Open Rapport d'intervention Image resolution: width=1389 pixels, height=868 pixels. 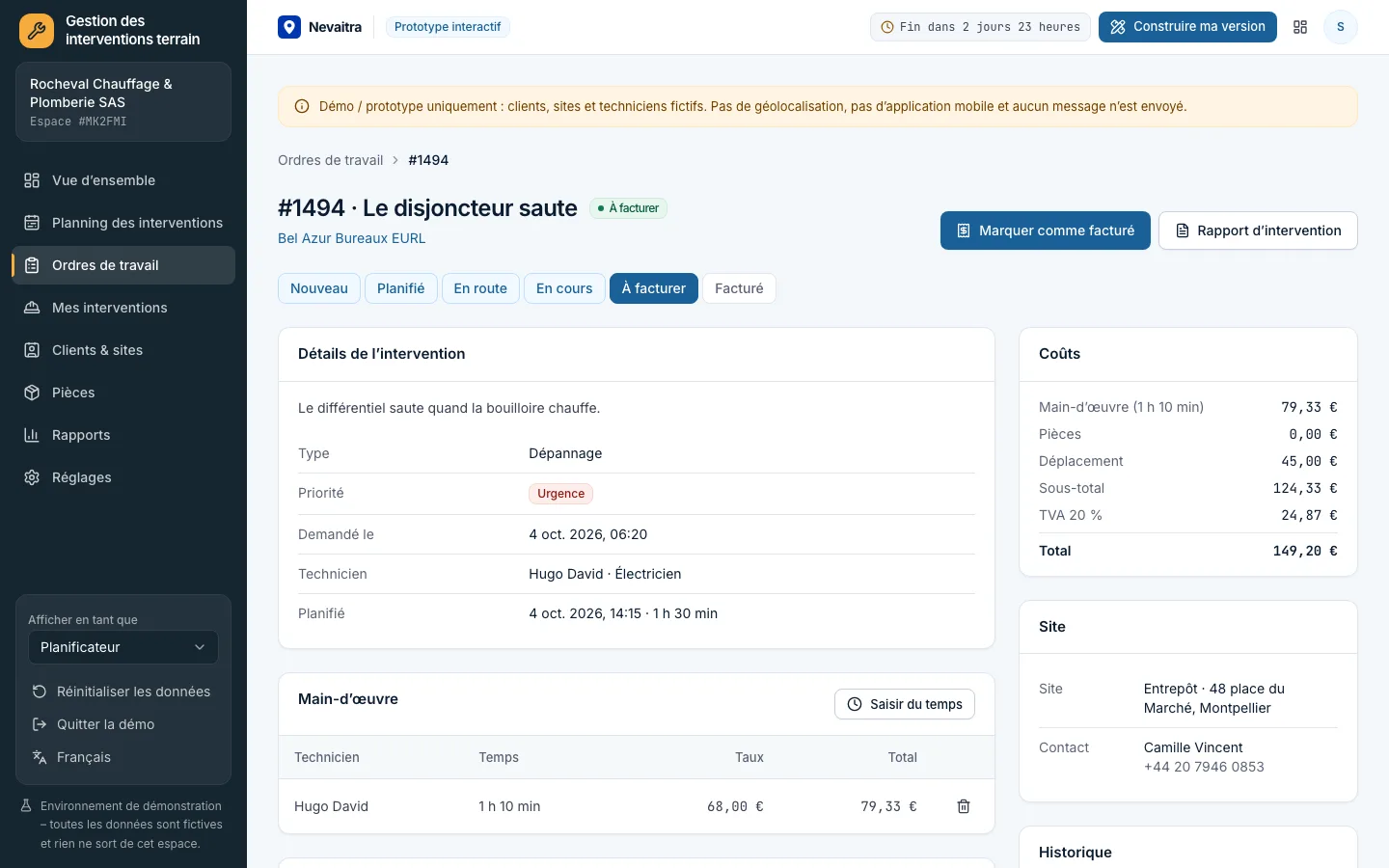tap(1258, 231)
